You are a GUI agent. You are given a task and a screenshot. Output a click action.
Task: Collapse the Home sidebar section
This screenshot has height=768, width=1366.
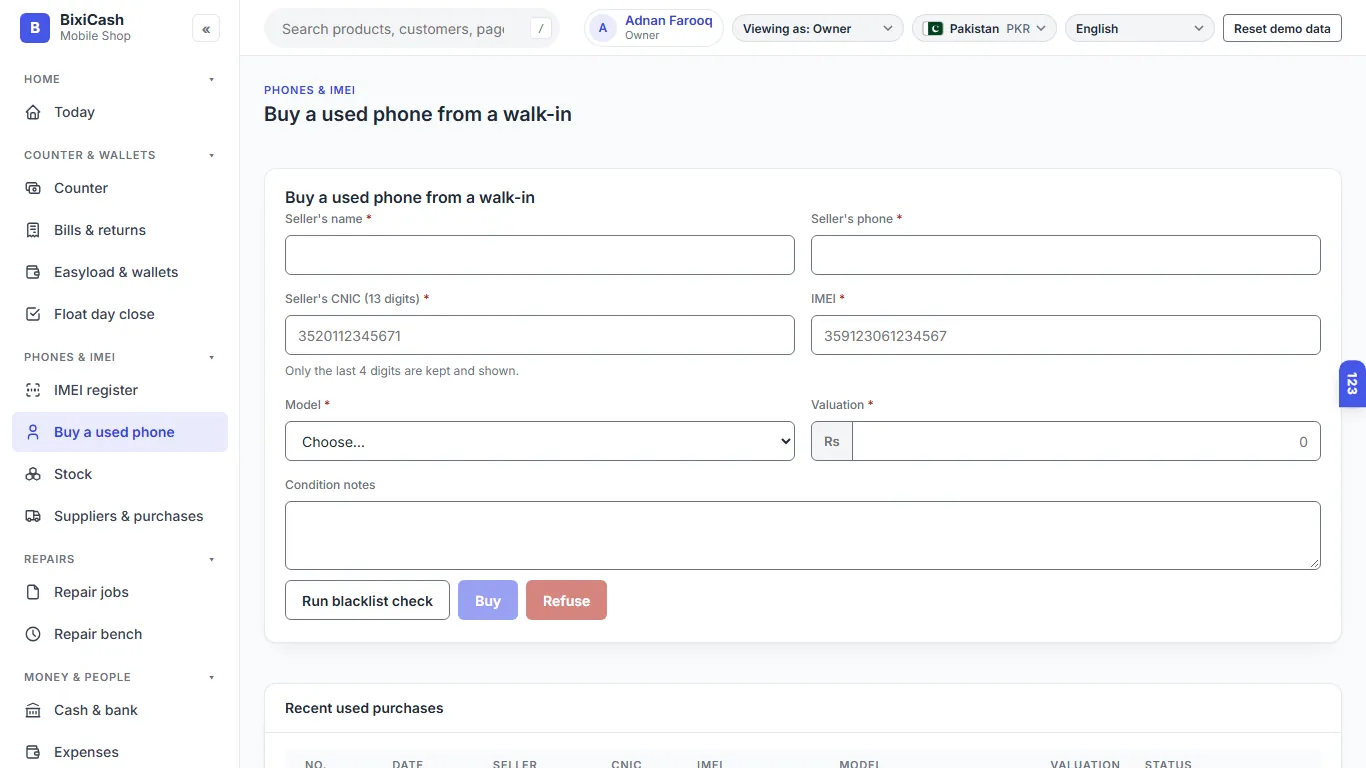coord(211,79)
